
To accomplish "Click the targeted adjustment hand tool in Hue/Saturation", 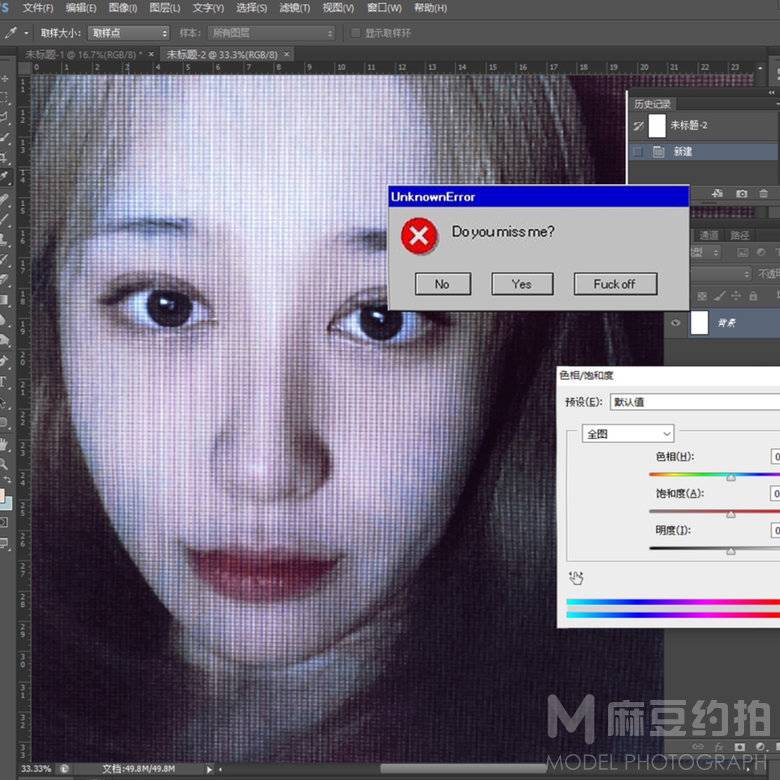I will coord(576,578).
